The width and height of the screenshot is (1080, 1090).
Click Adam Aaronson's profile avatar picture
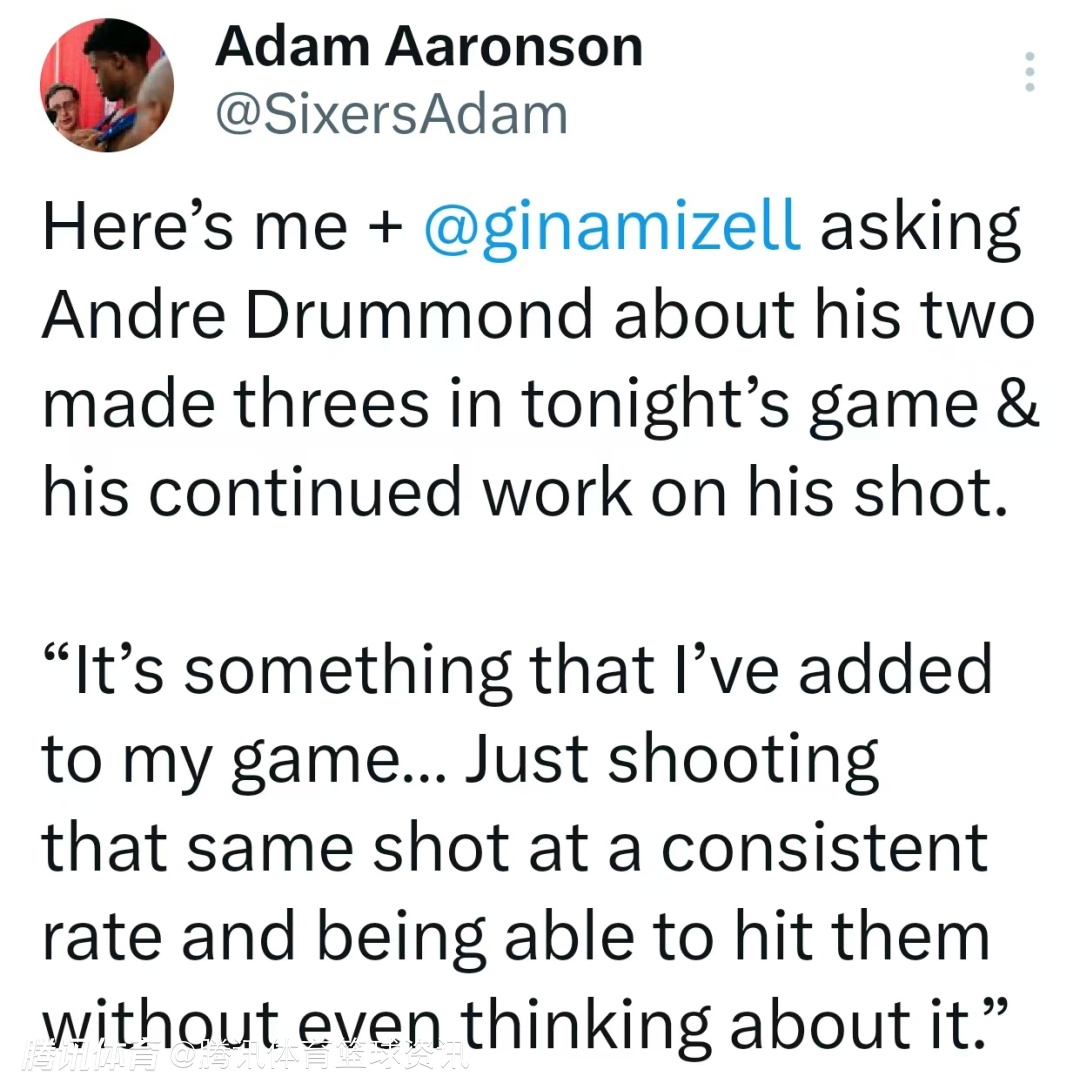[x=106, y=85]
